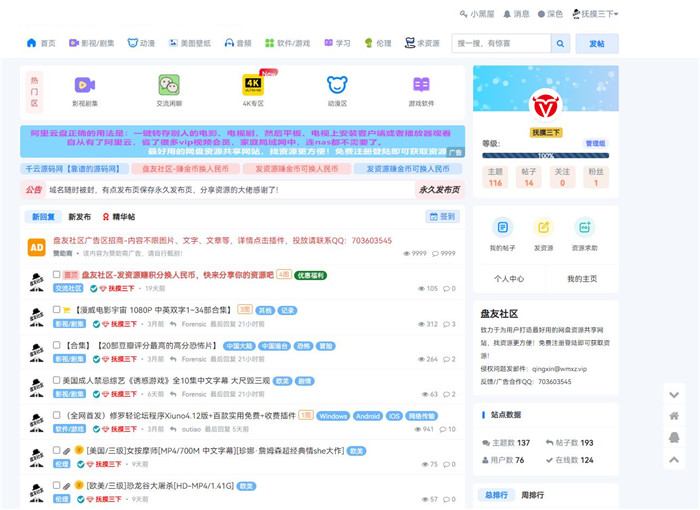700x510 pixels.
Task: Switch to 总排行 ranking tab
Action: (x=496, y=495)
